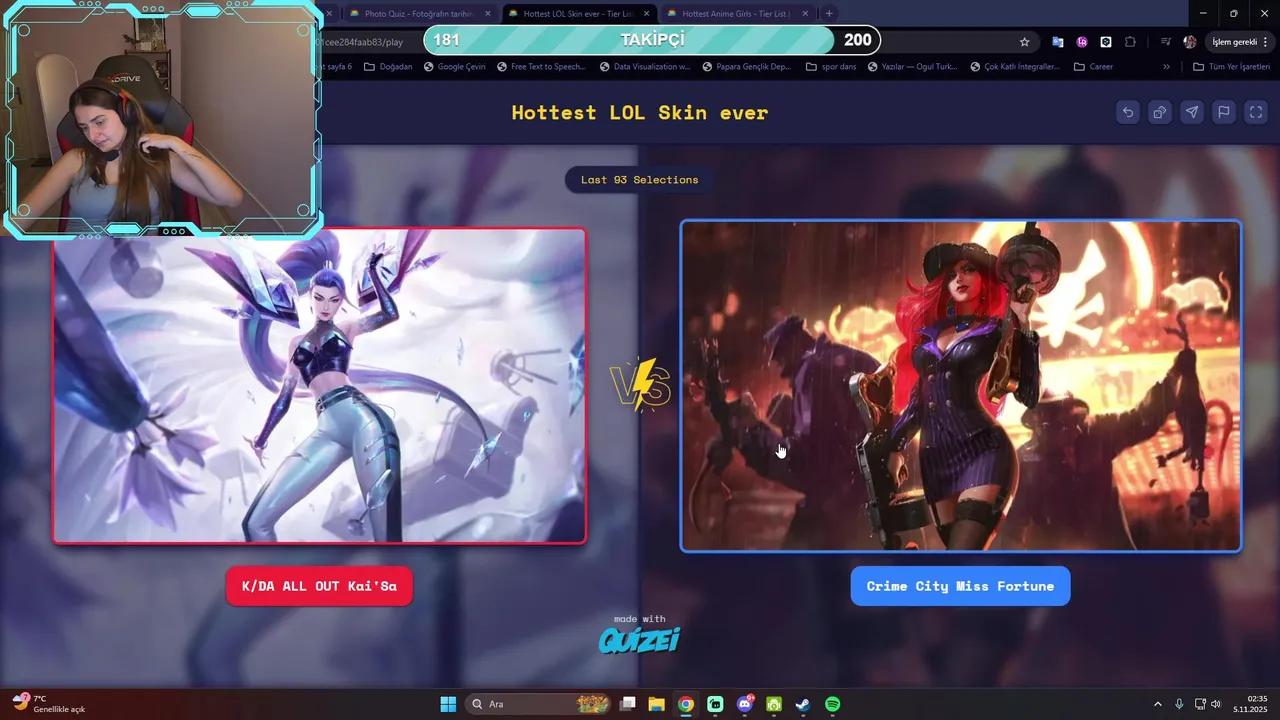Open the purple circular extension icon
This screenshot has height=720, width=1280.
point(1082,42)
